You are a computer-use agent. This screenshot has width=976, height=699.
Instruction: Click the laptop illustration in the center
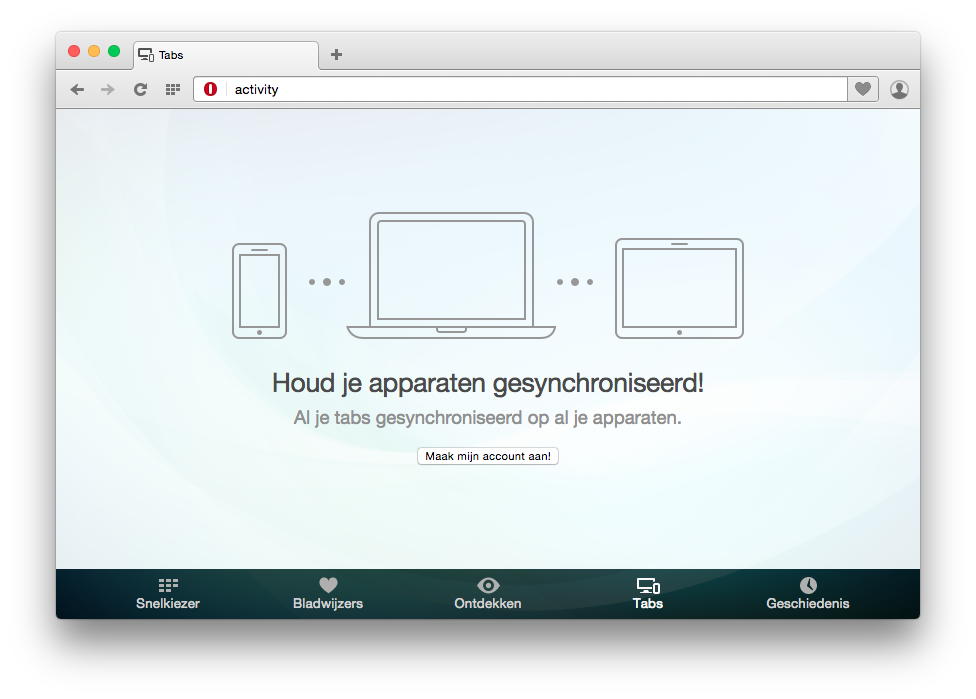451,275
